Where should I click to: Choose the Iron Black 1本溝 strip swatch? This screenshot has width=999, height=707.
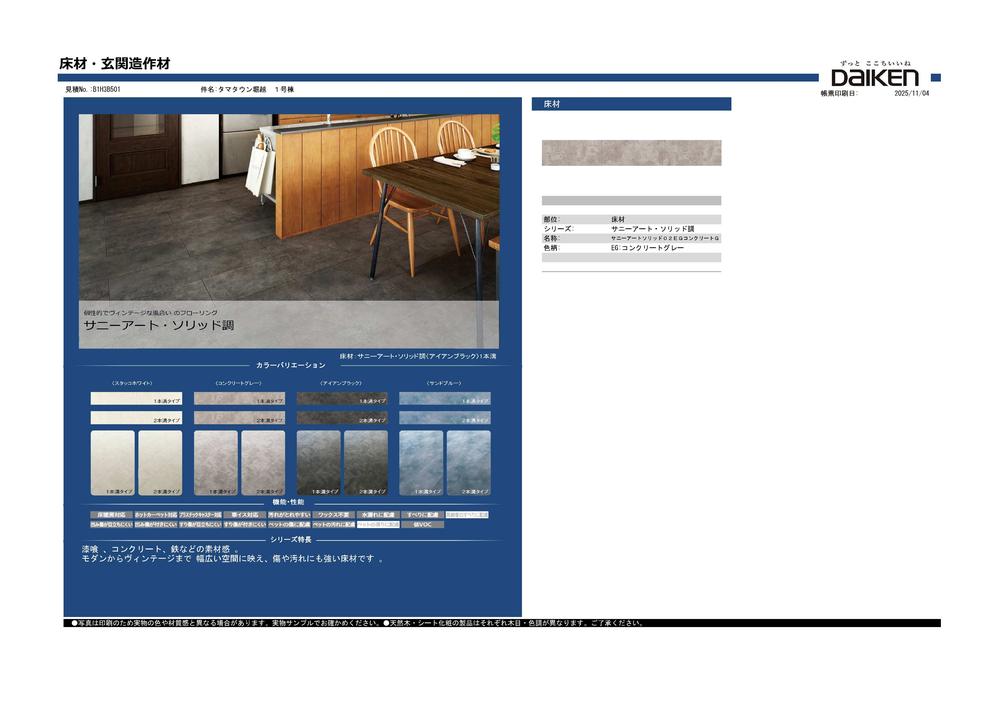coord(342,399)
